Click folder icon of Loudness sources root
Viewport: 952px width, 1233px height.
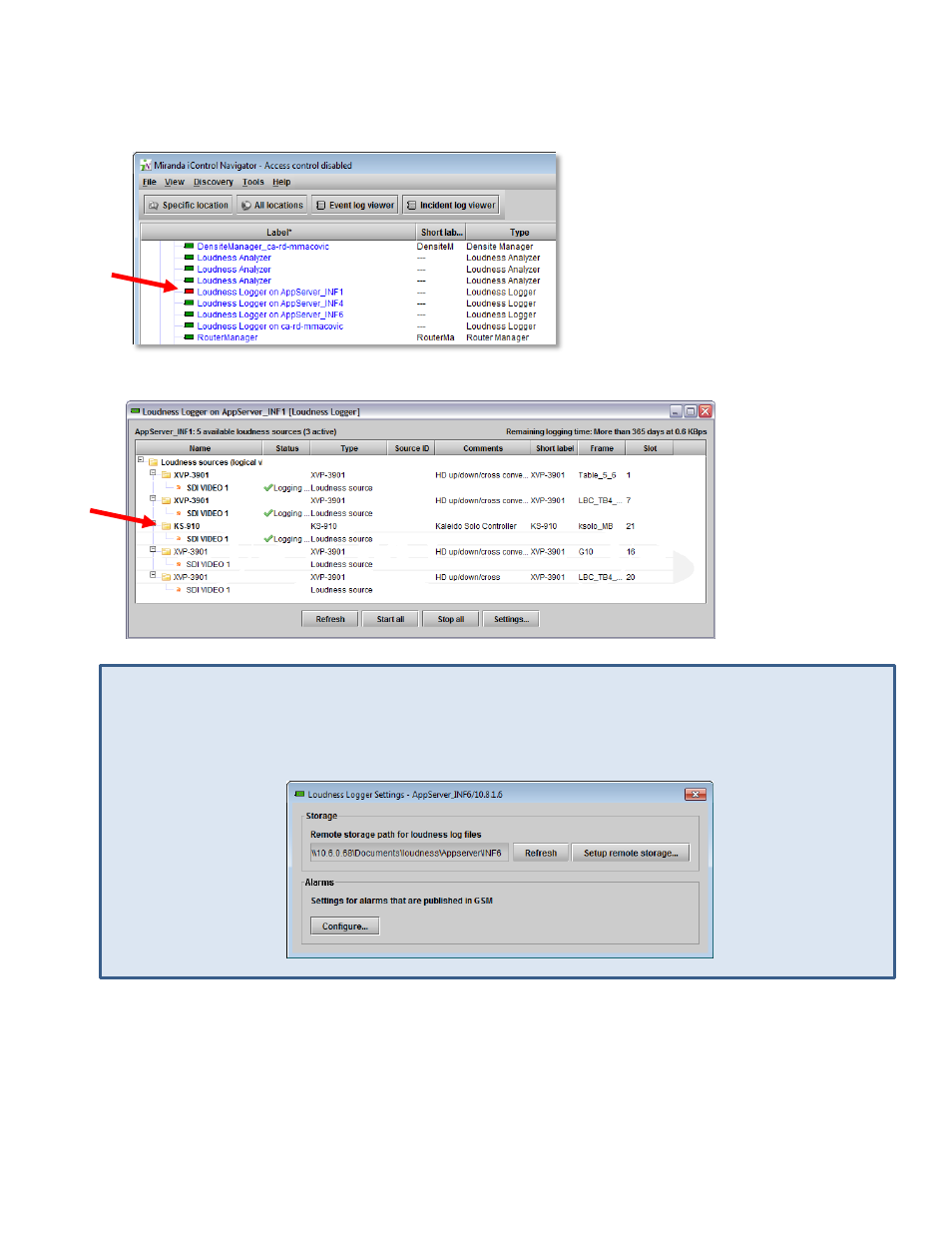tap(154, 462)
